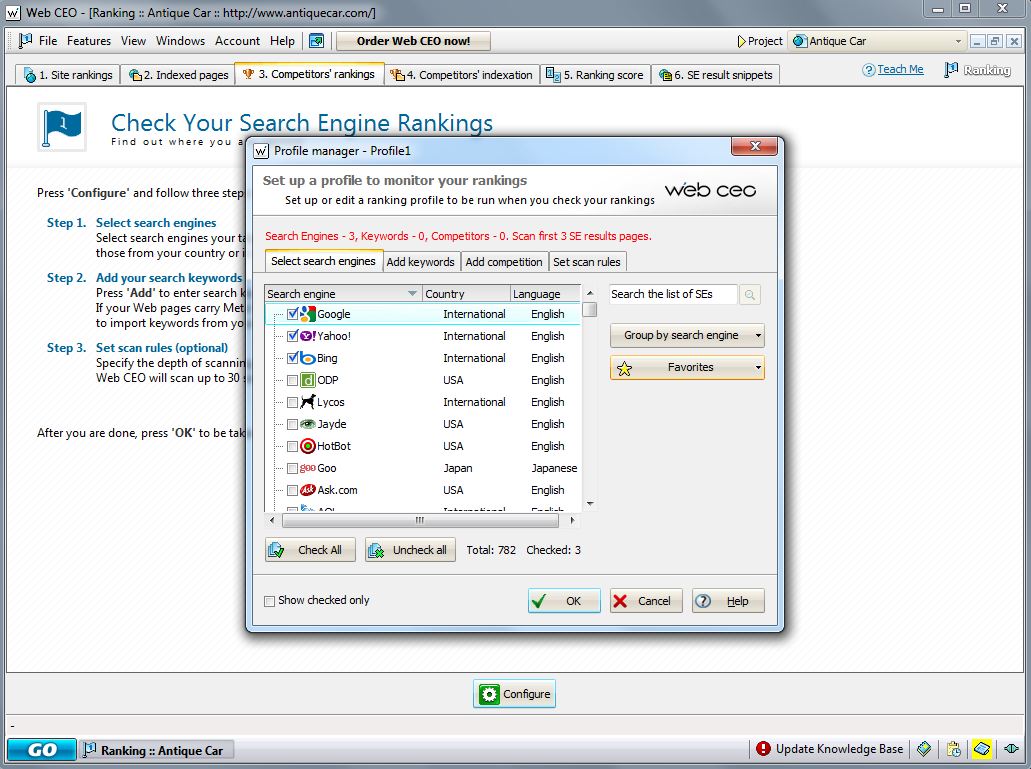Click the dialog Help button
The height and width of the screenshot is (769, 1031).
[728, 601]
